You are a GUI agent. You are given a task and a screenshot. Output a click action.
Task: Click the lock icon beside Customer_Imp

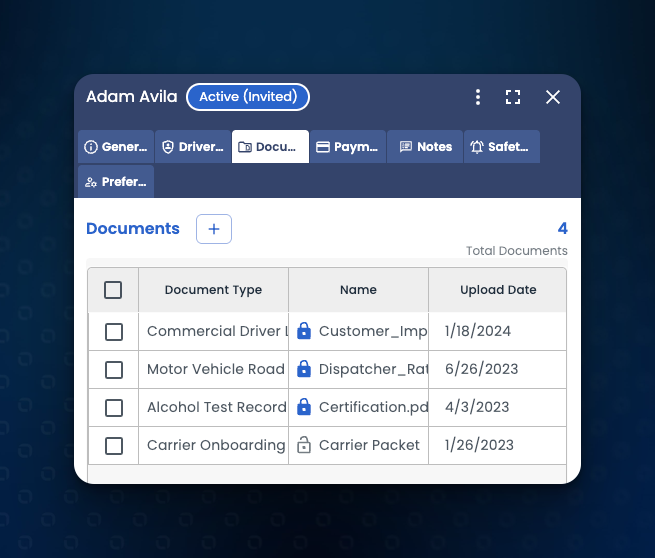tap(304, 331)
